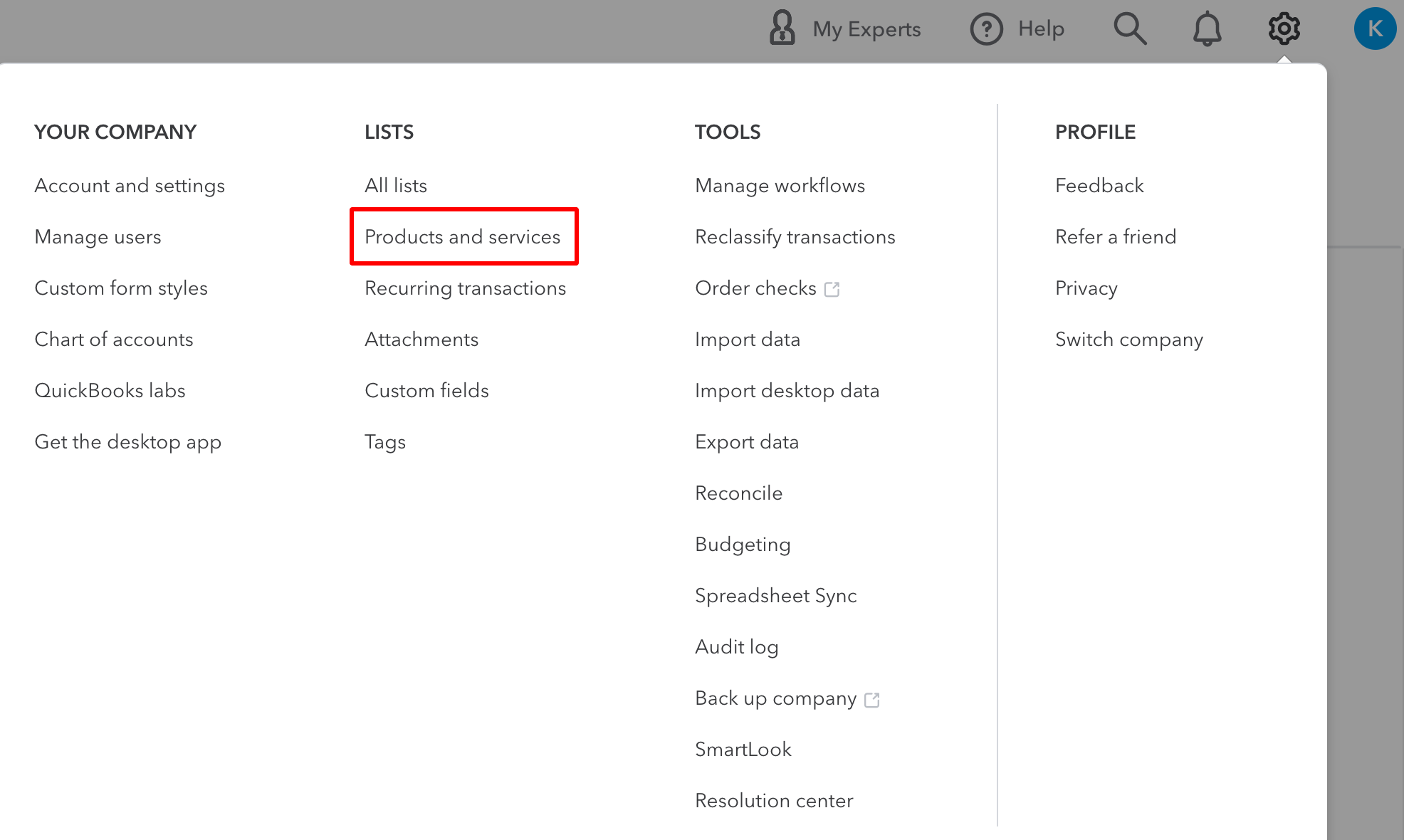Open Reconcile tool
Viewport: 1404px width, 840px height.
739,493
